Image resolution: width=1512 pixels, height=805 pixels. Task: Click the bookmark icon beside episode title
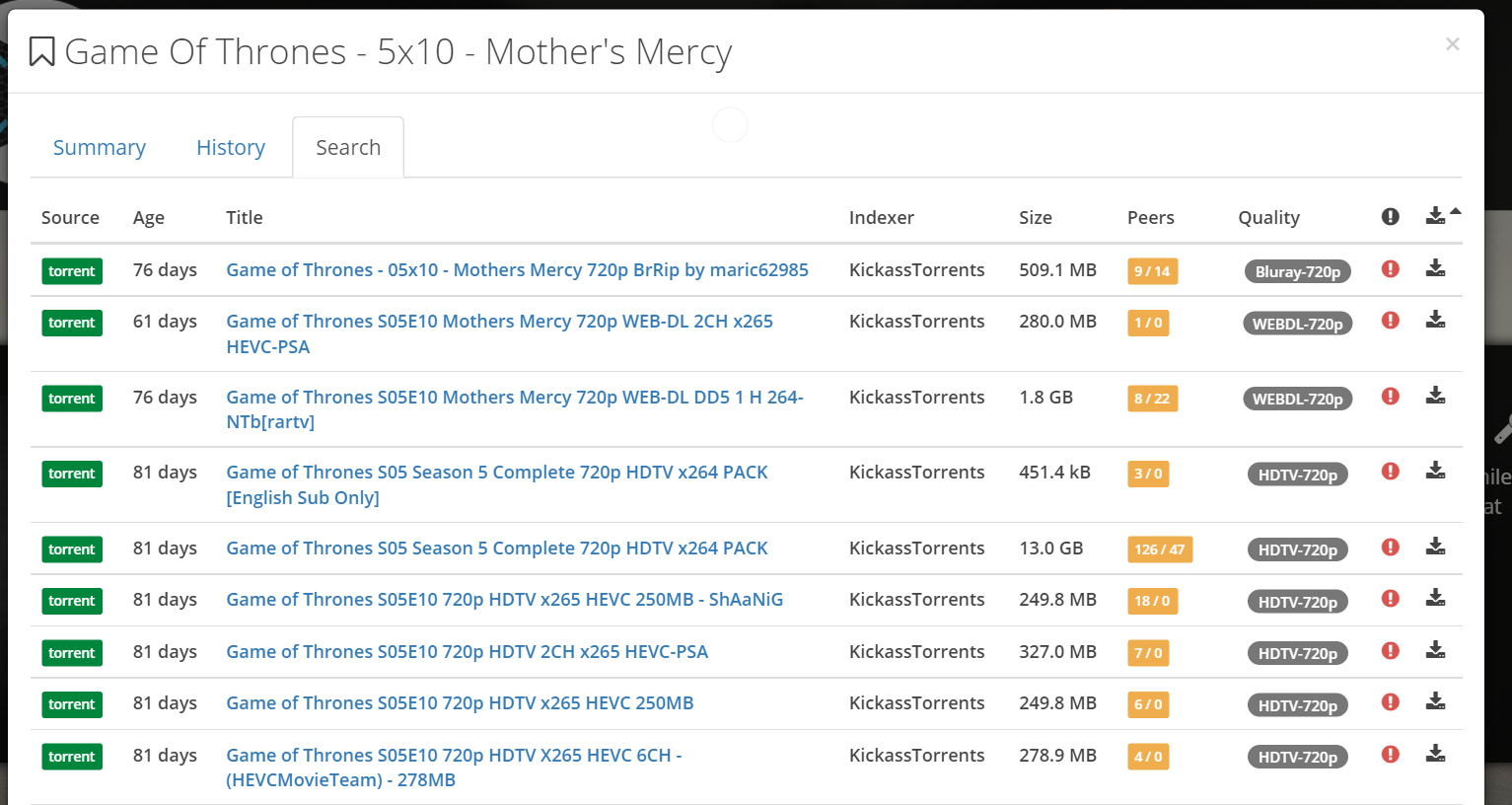41,51
